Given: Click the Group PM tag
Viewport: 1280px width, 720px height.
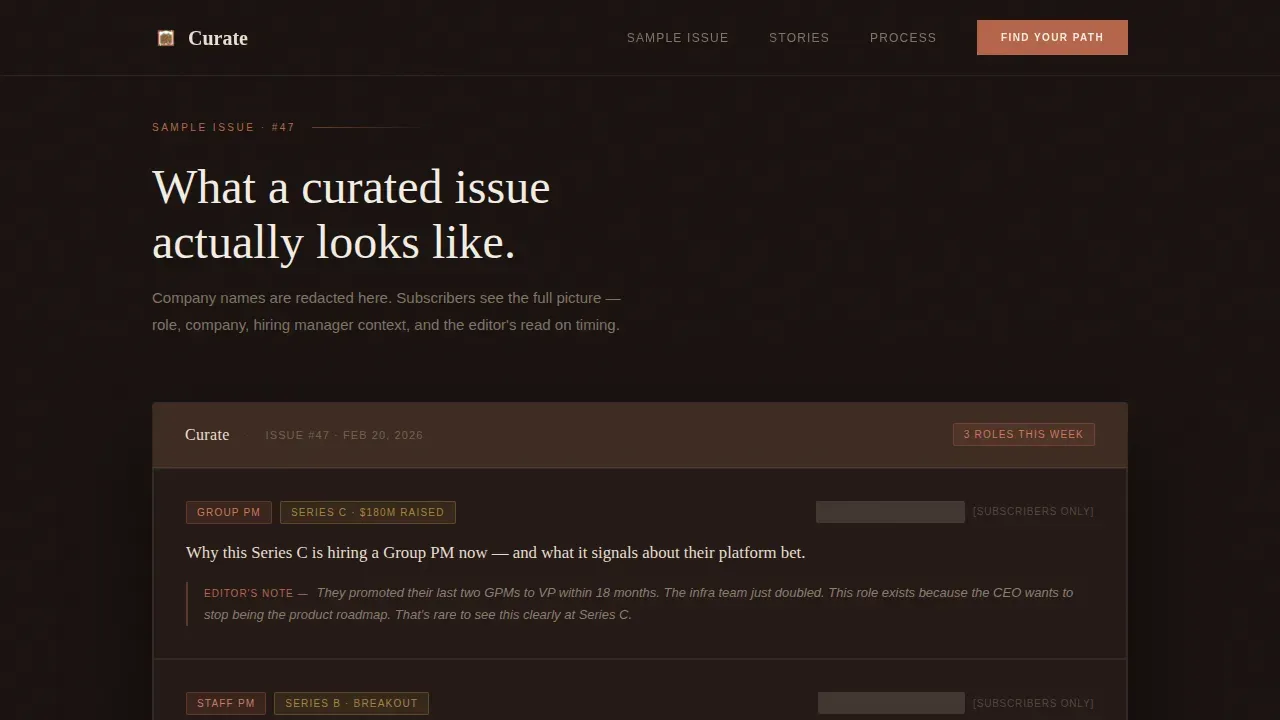Looking at the screenshot, I should [229, 512].
